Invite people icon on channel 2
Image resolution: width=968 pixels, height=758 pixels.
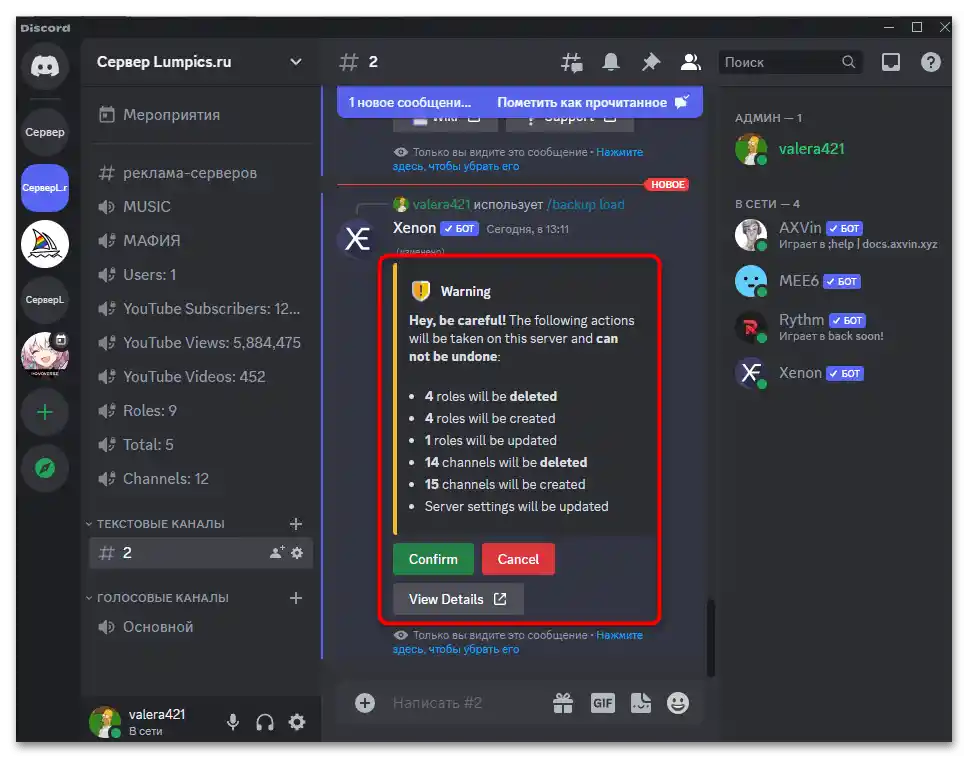pyautogui.click(x=277, y=552)
